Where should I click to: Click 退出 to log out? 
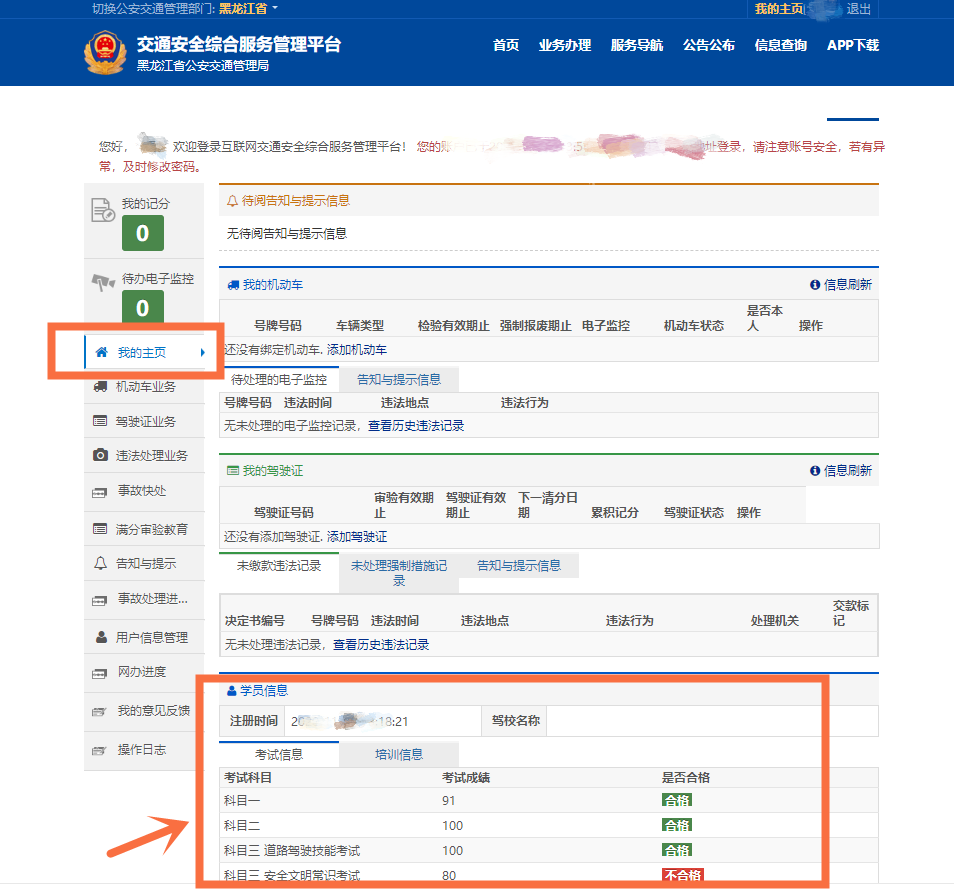pyautogui.click(x=858, y=9)
